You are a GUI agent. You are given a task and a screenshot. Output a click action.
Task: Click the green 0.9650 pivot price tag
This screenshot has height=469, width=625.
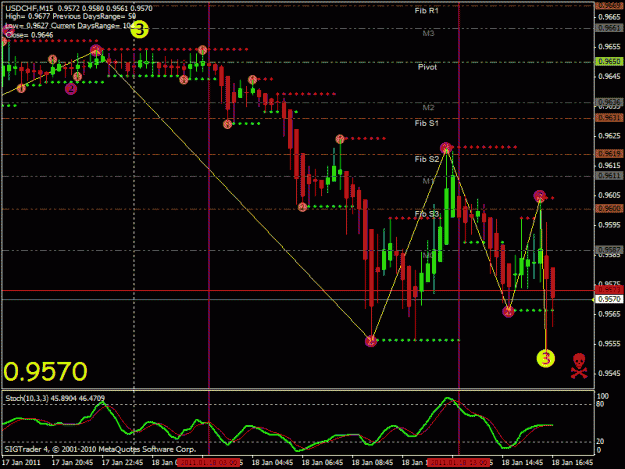609,61
